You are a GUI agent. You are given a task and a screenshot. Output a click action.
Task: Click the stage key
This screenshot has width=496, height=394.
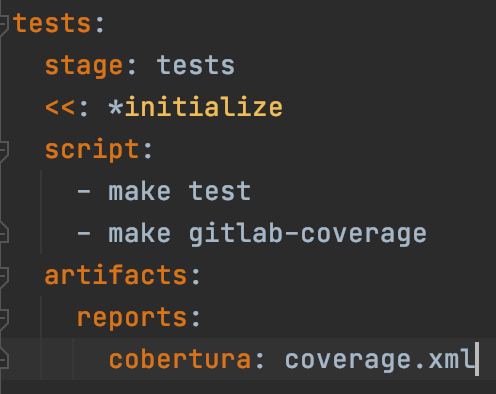(x=84, y=66)
